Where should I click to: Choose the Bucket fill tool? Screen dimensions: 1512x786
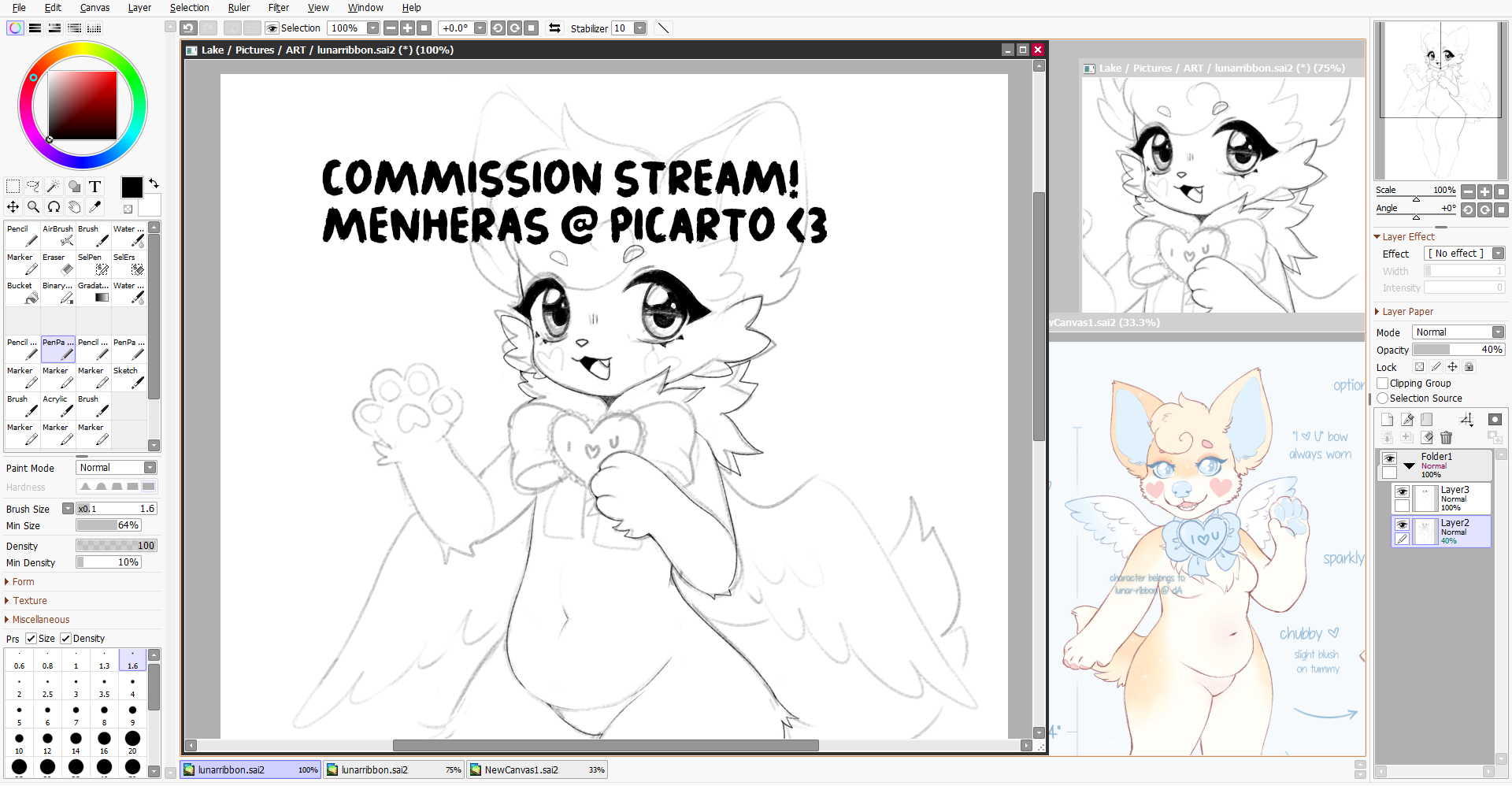point(23,293)
